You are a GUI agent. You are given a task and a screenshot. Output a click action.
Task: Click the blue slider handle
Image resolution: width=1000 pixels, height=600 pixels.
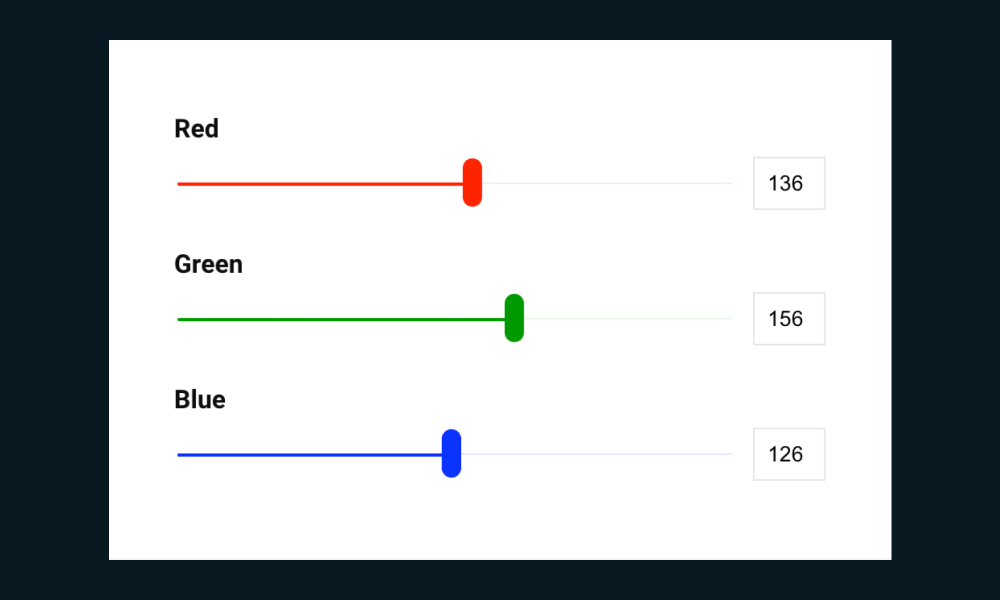[x=451, y=454]
